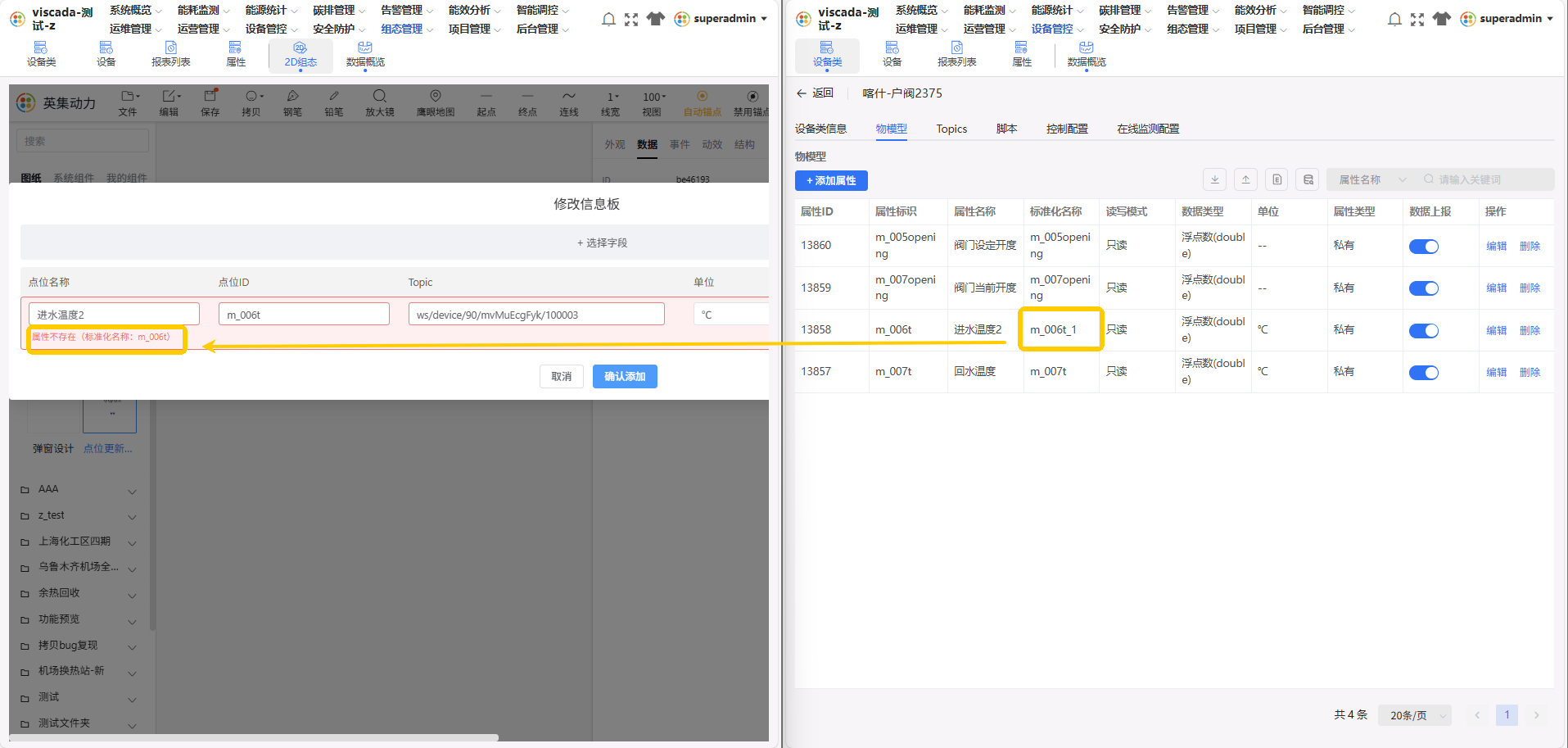This screenshot has height=748, width=1568.
Task: Click Topic input field in dialog
Action: point(536,315)
